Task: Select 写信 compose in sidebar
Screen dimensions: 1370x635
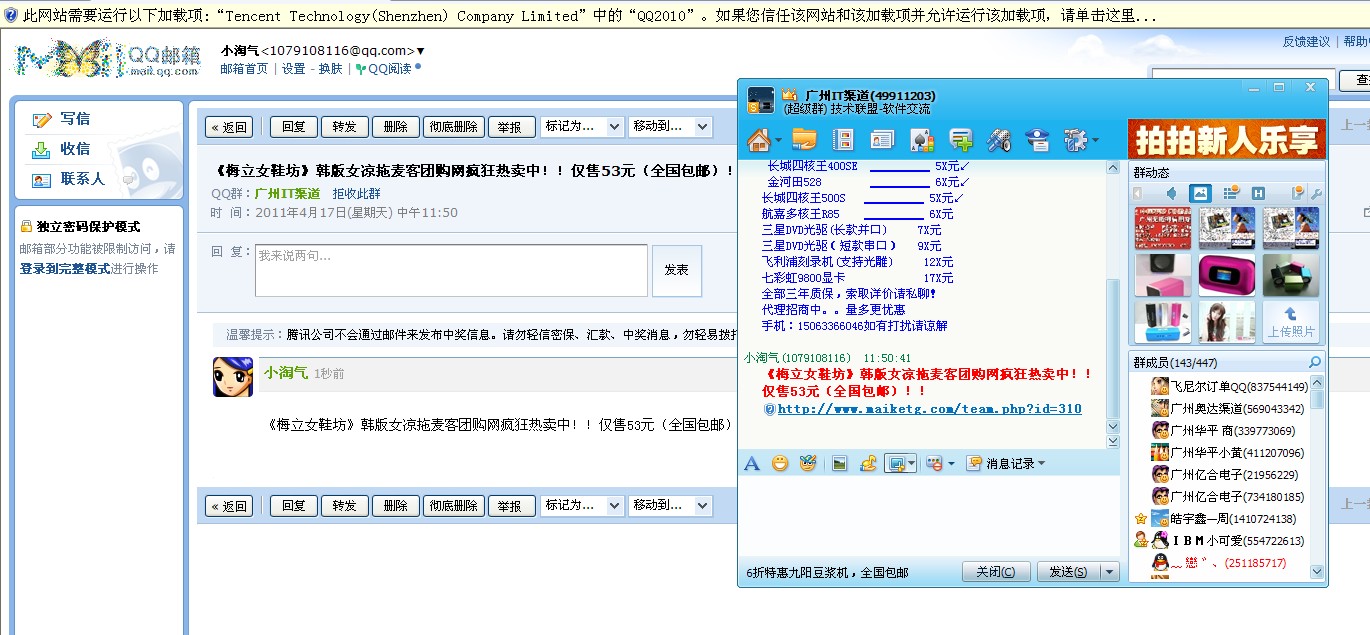Action: [x=75, y=118]
